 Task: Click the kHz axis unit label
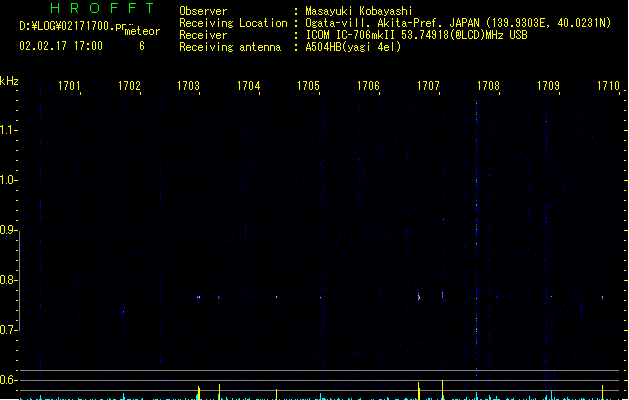[9, 81]
